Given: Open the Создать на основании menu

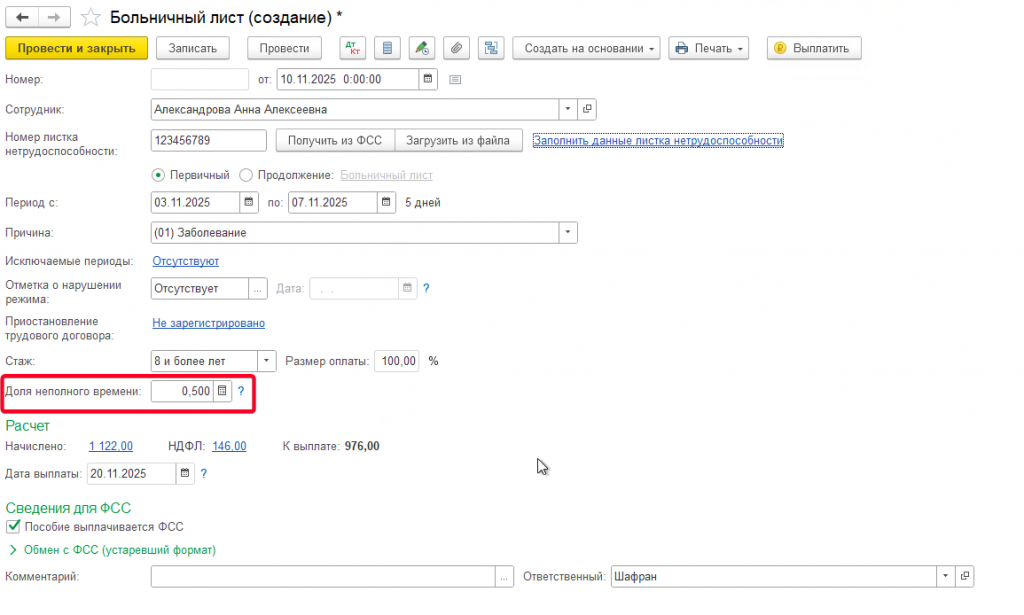Looking at the screenshot, I should (586, 48).
